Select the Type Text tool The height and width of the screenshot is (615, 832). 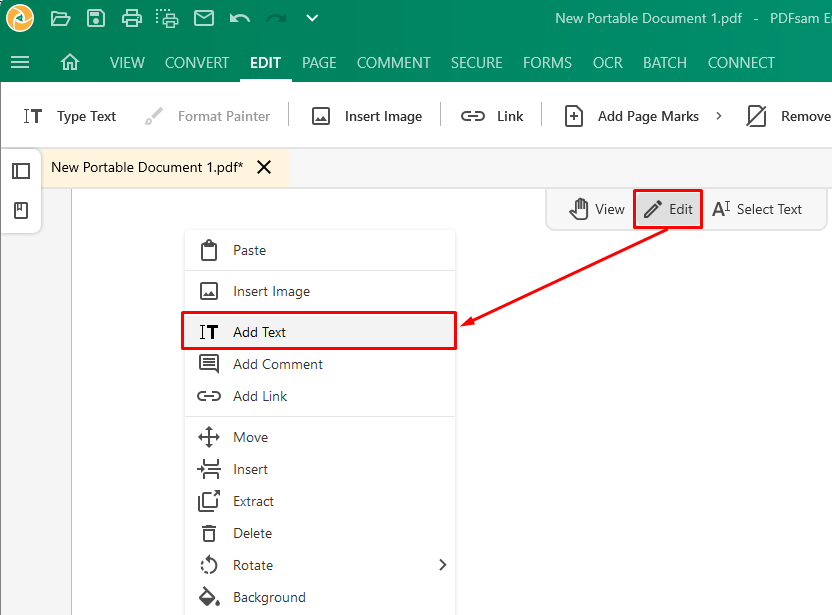click(70, 116)
